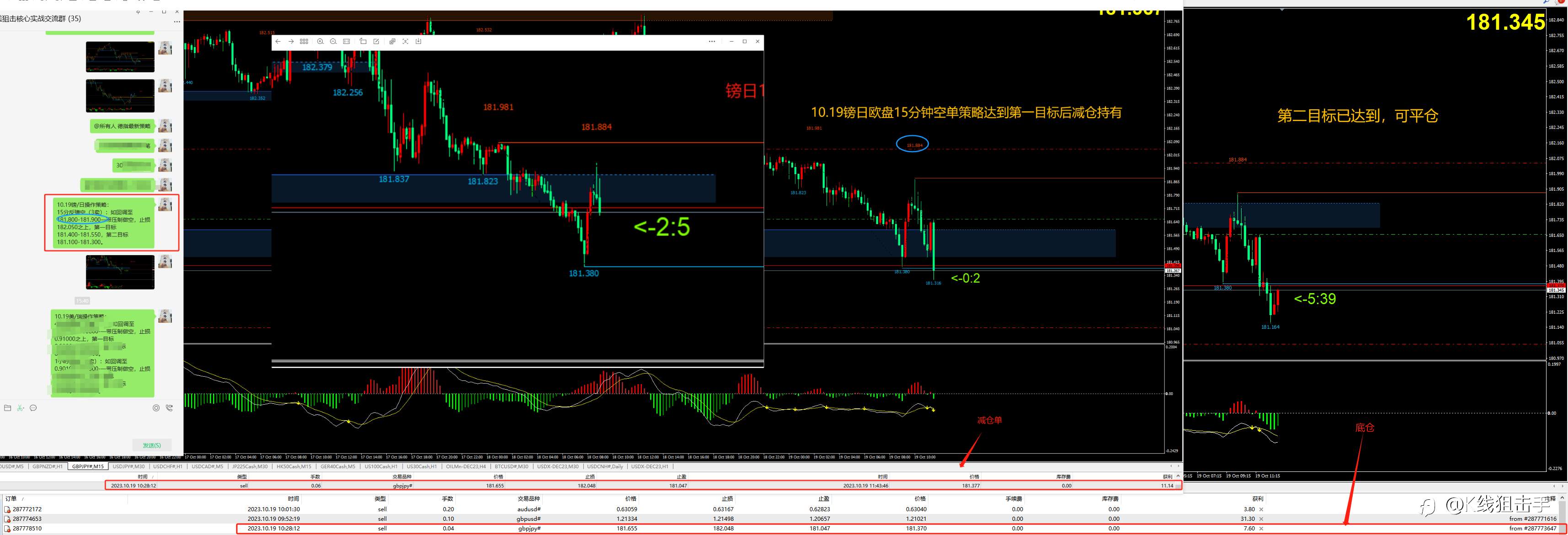Select the USDX-DEC23,H1 chart tab
The width and height of the screenshot is (1568, 535).
point(650,467)
